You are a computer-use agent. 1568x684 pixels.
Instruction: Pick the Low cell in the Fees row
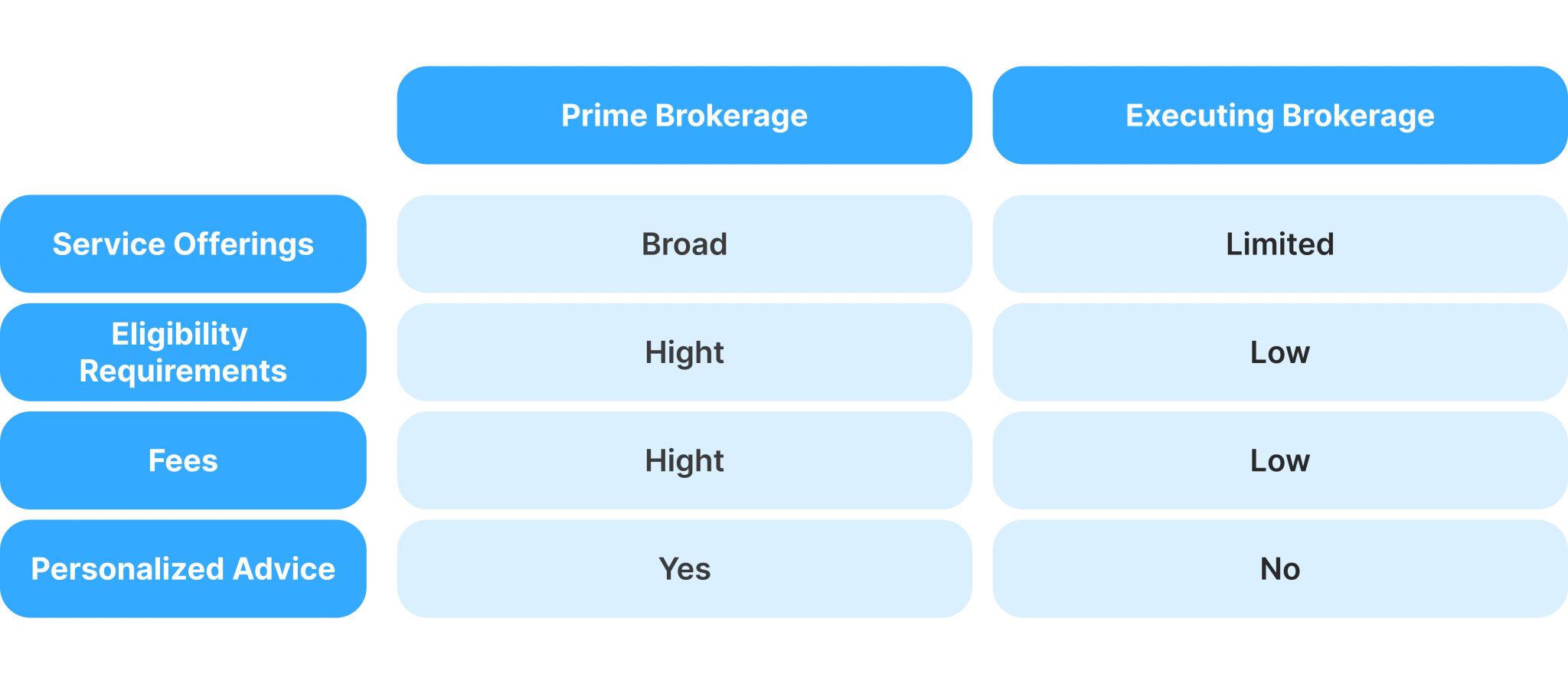(x=1280, y=460)
